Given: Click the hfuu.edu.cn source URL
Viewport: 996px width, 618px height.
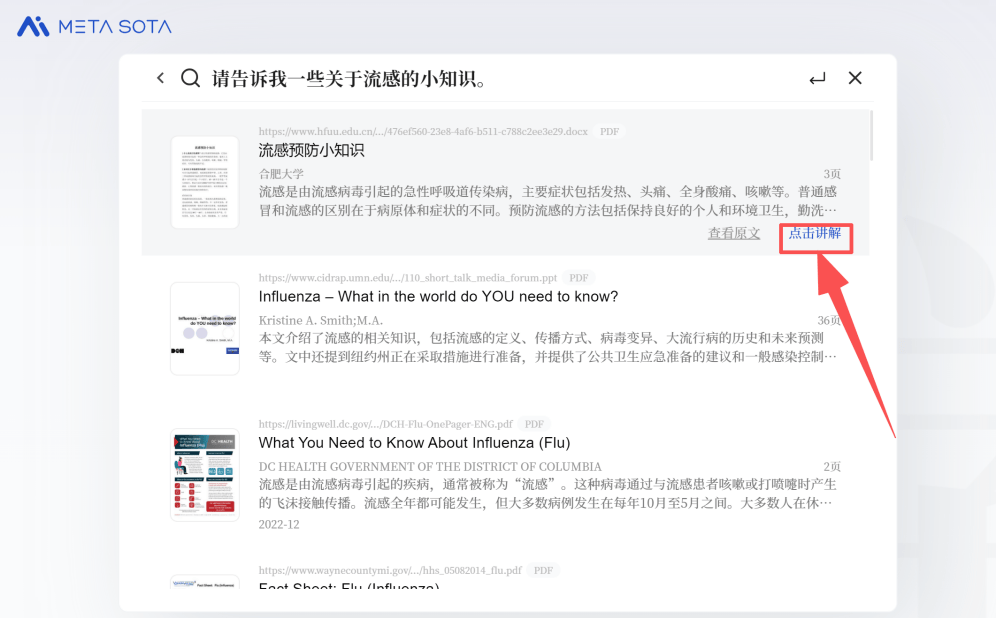Looking at the screenshot, I should click(423, 132).
